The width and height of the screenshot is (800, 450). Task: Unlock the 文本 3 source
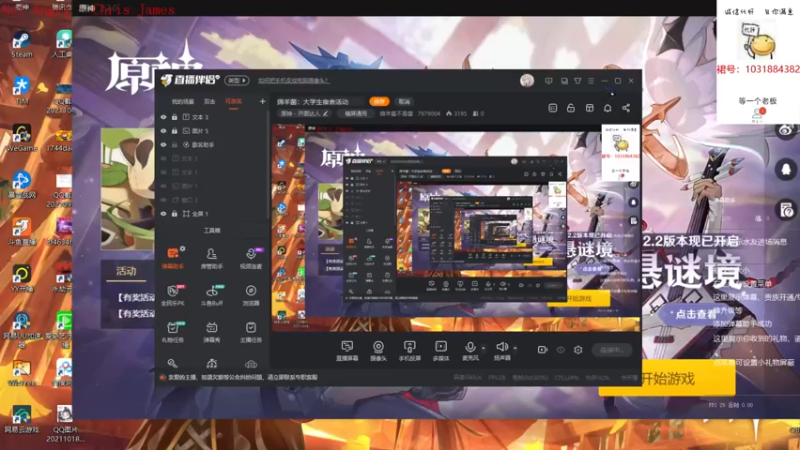[174, 117]
